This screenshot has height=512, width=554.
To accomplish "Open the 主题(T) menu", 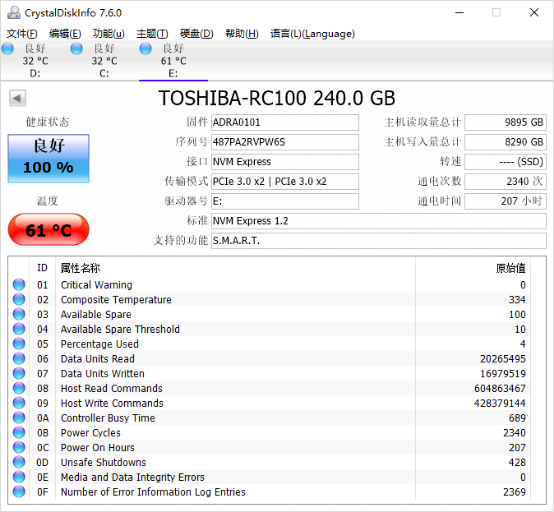I will point(152,34).
